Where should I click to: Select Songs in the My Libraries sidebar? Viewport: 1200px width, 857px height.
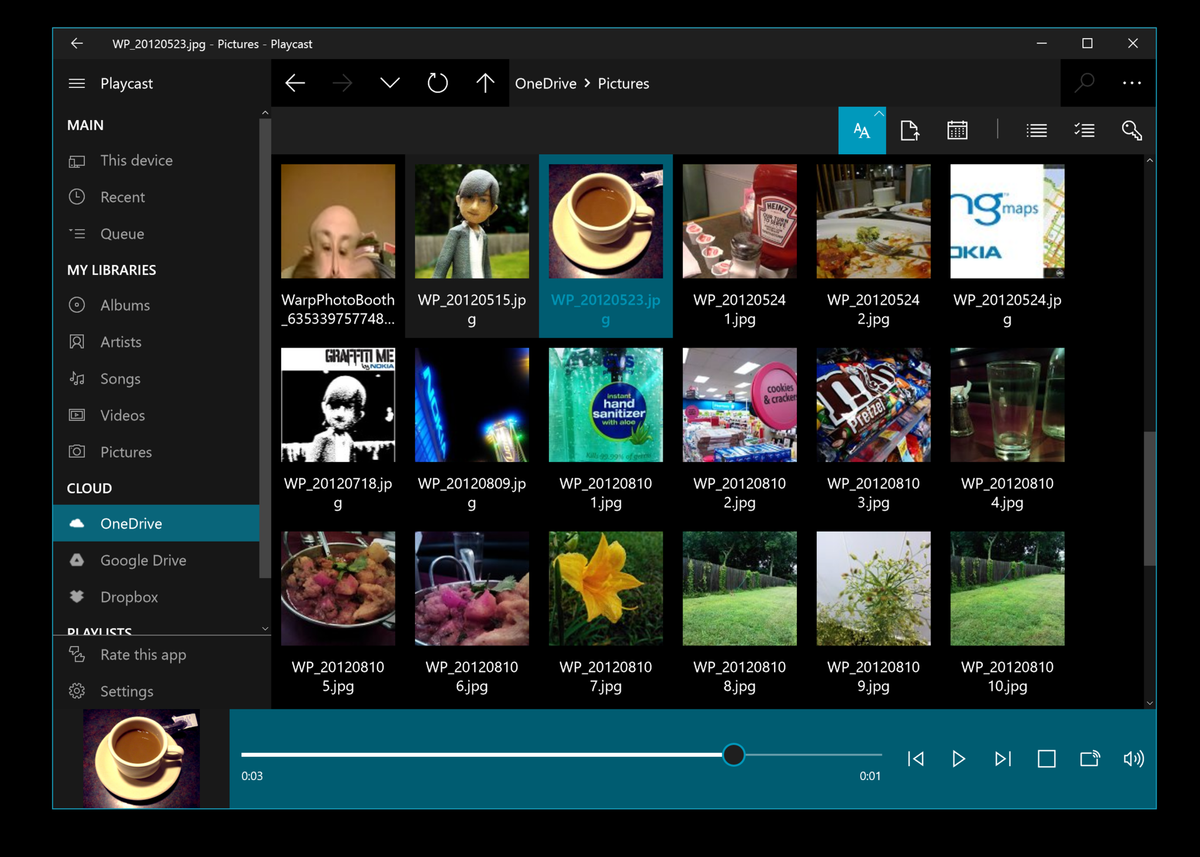[122, 378]
